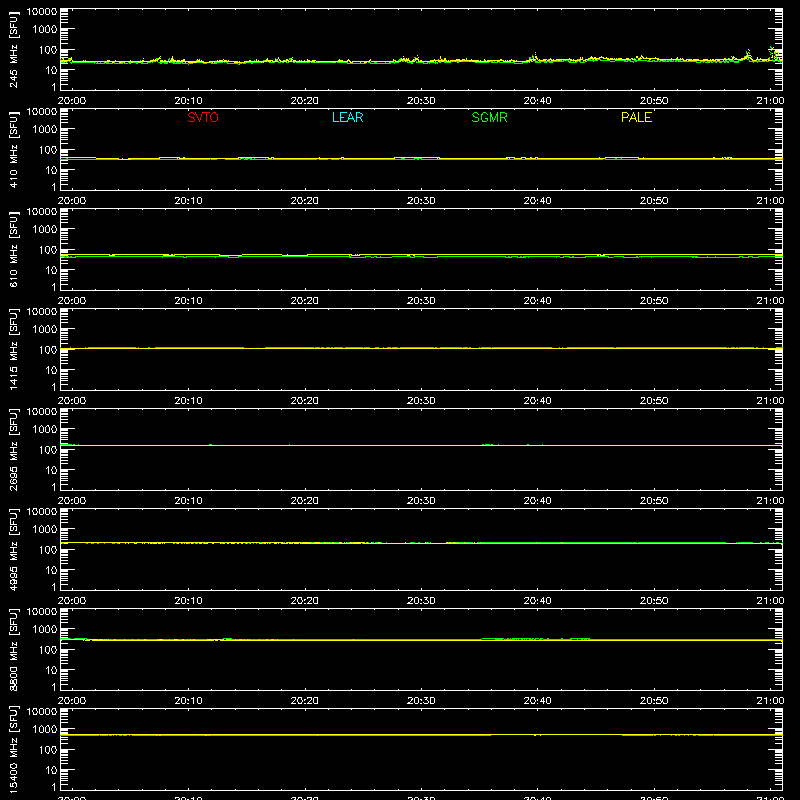Click the 245 MHz burst spike near 21:00
Image resolution: width=800 pixels, height=800 pixels.
(x=774, y=54)
